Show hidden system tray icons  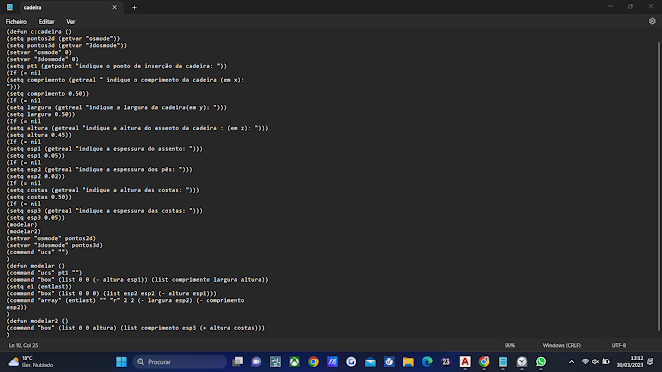tap(571, 362)
